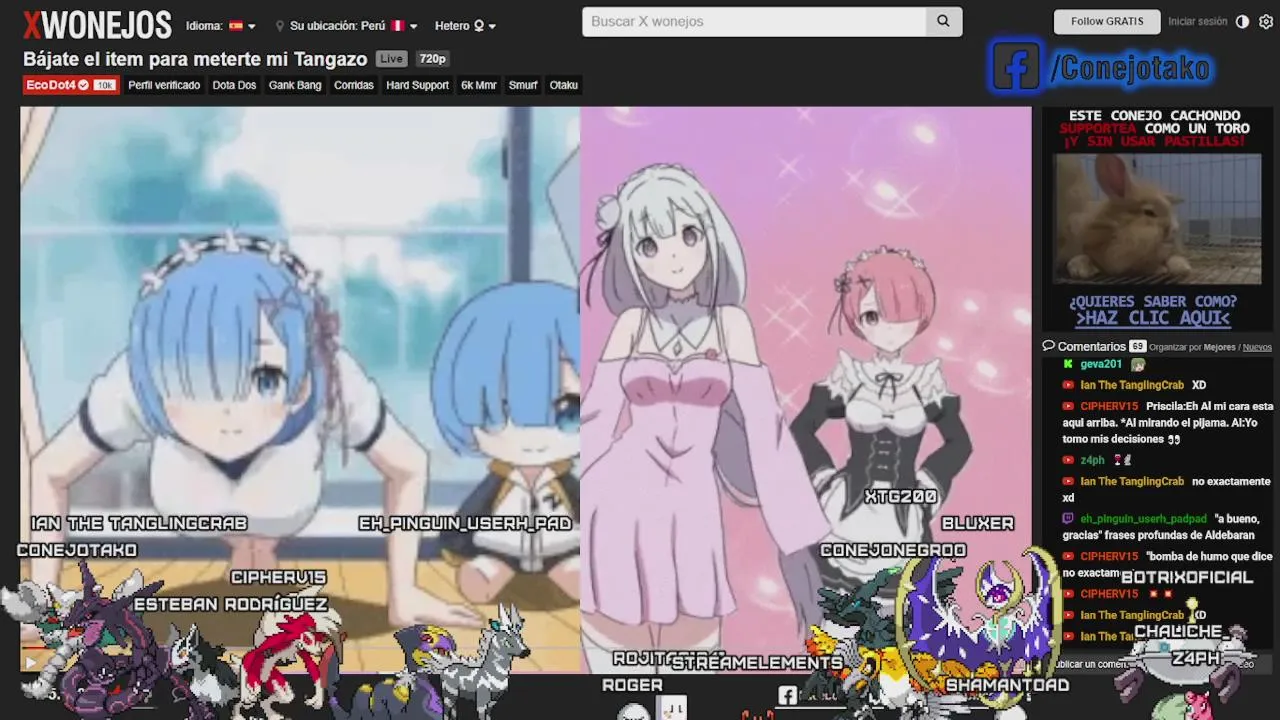Click the magnifier search button
The width and height of the screenshot is (1280, 720).
[943, 22]
